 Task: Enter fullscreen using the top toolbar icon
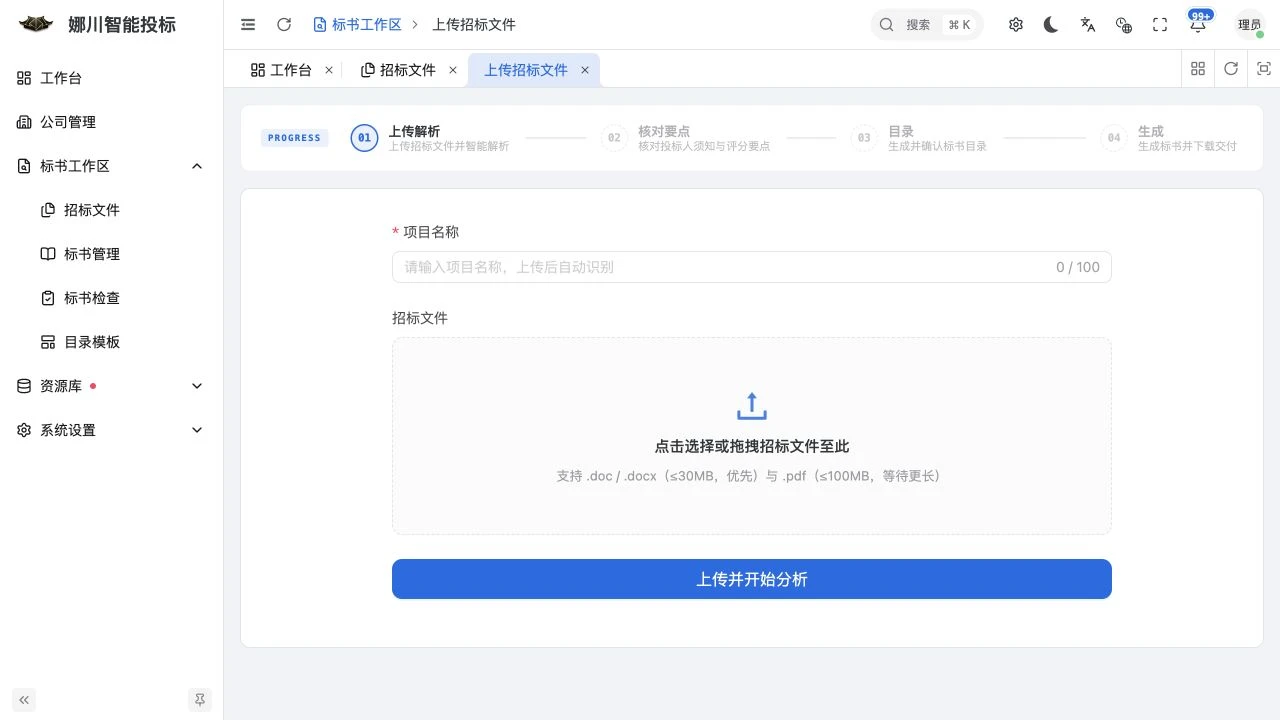[1160, 25]
